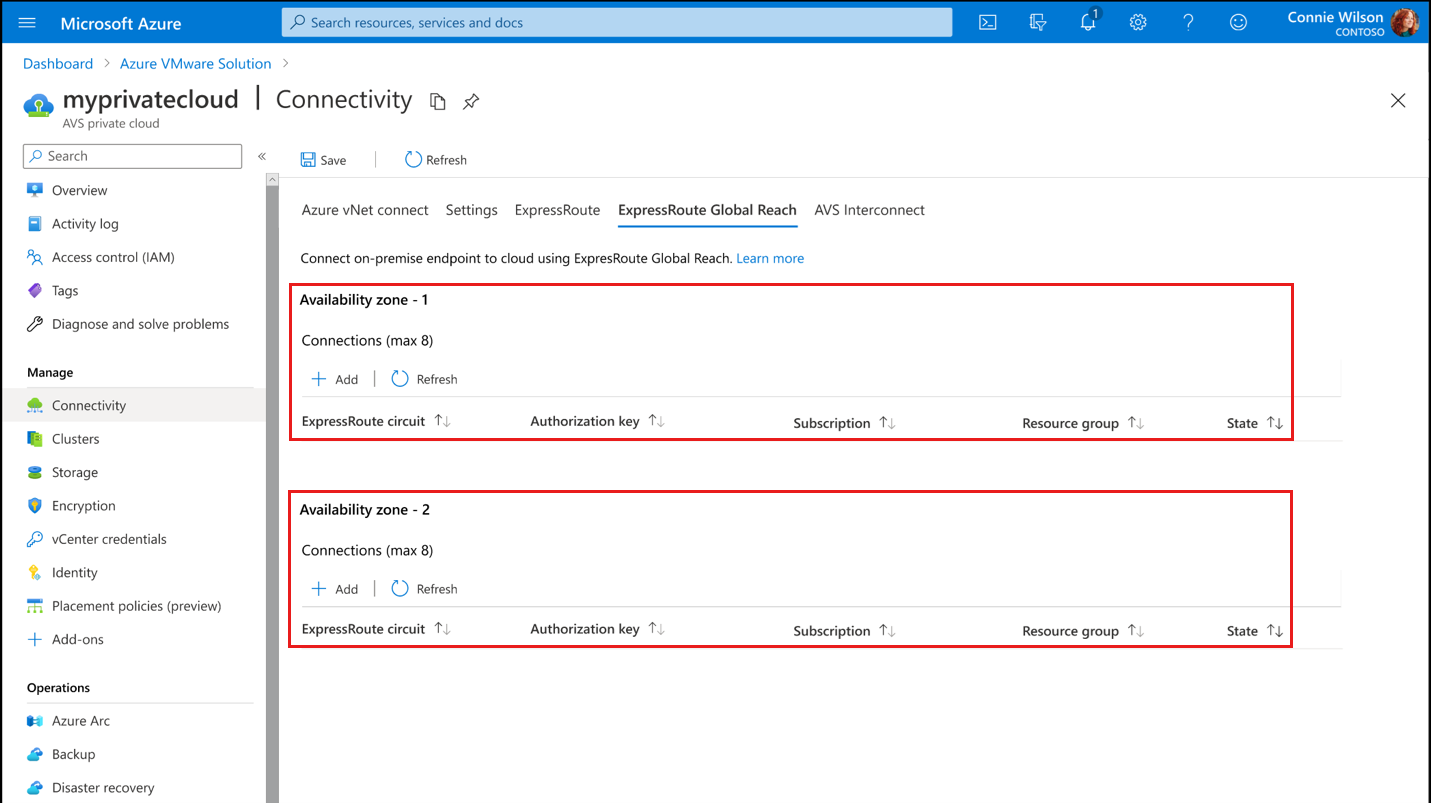Switch to the AVS Interconnect tab
This screenshot has width=1431, height=803.
pos(869,210)
